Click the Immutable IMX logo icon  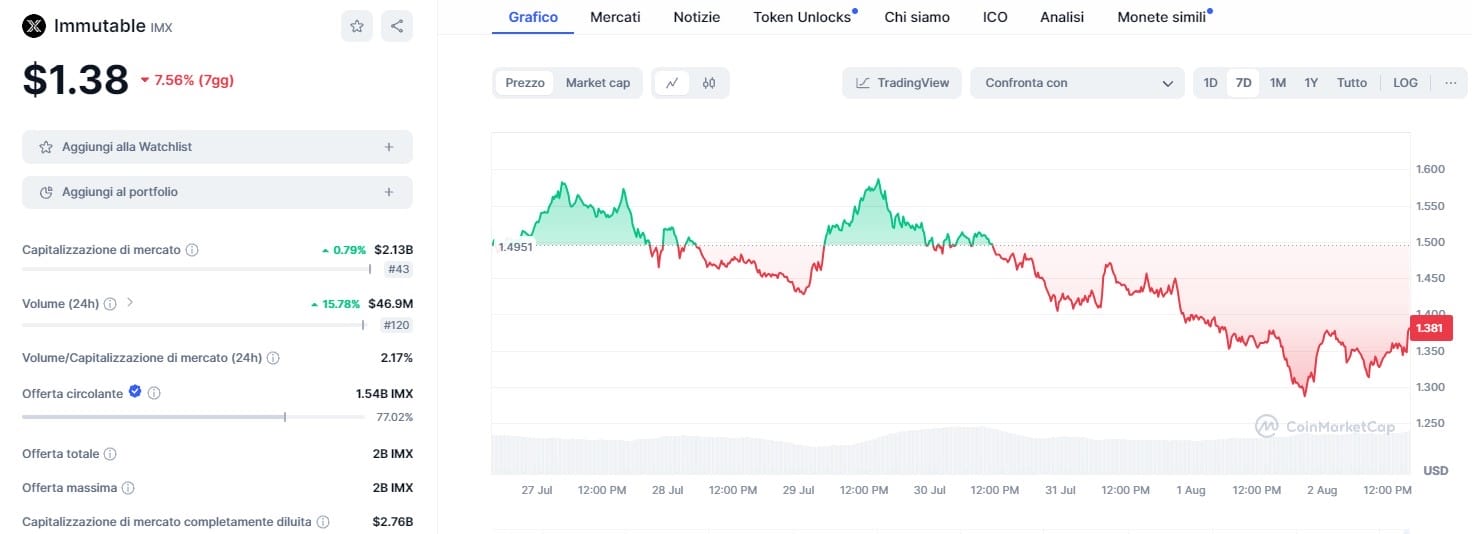tap(34, 26)
